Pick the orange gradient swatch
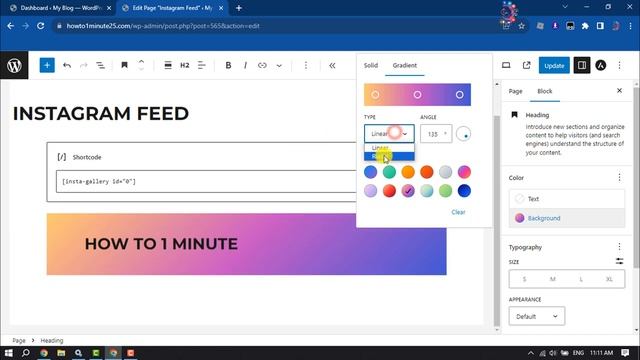640x360 pixels. [408, 172]
